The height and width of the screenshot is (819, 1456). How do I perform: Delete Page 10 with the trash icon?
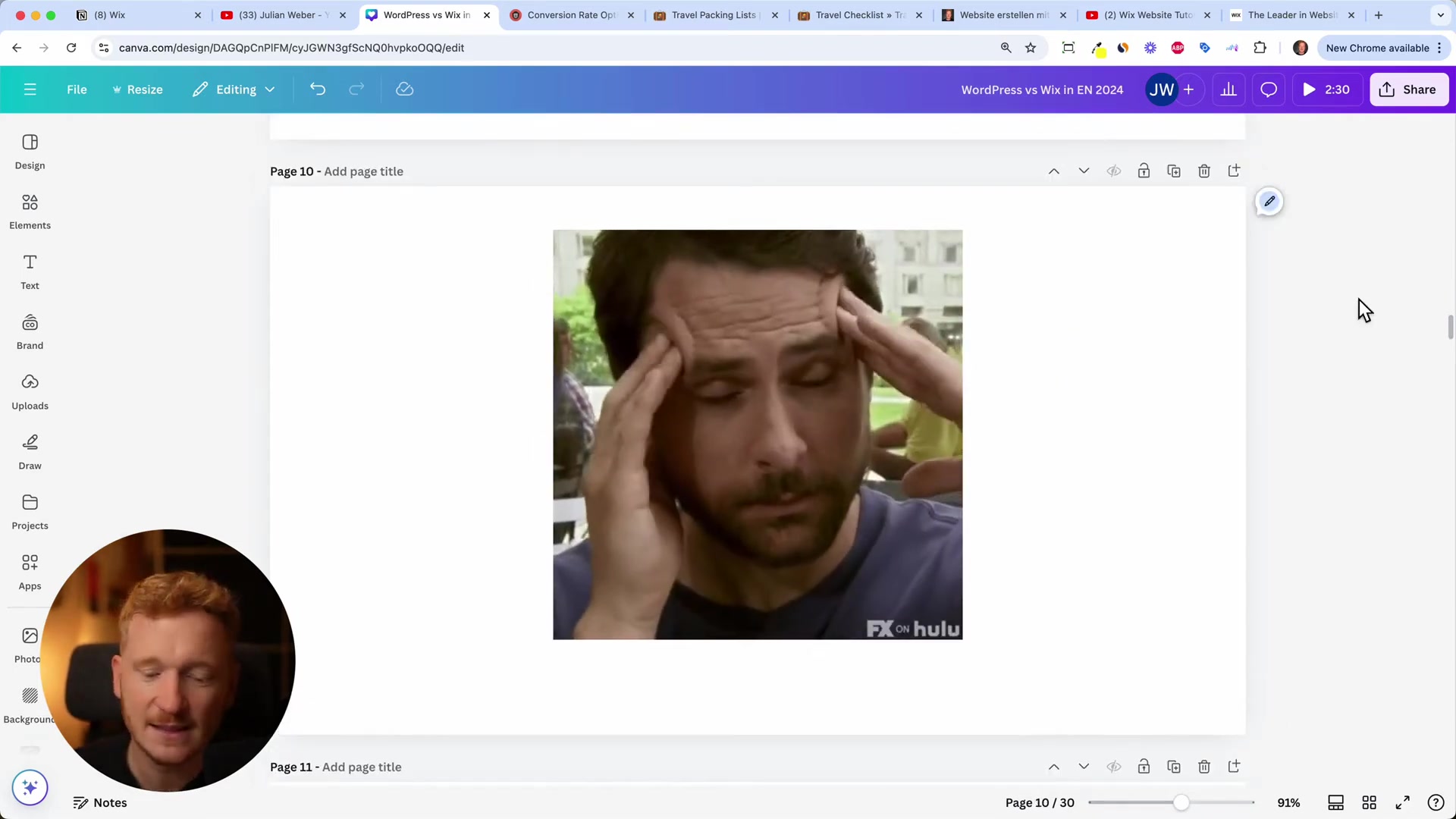pyautogui.click(x=1204, y=171)
